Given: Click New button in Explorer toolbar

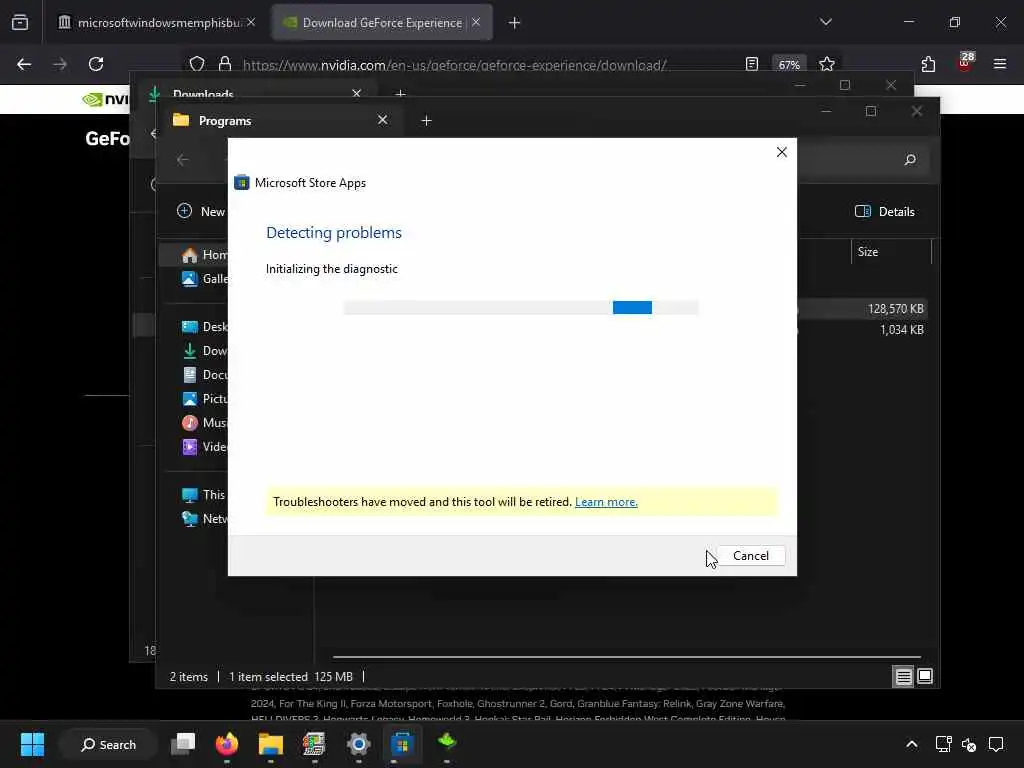Looking at the screenshot, I should [201, 212].
